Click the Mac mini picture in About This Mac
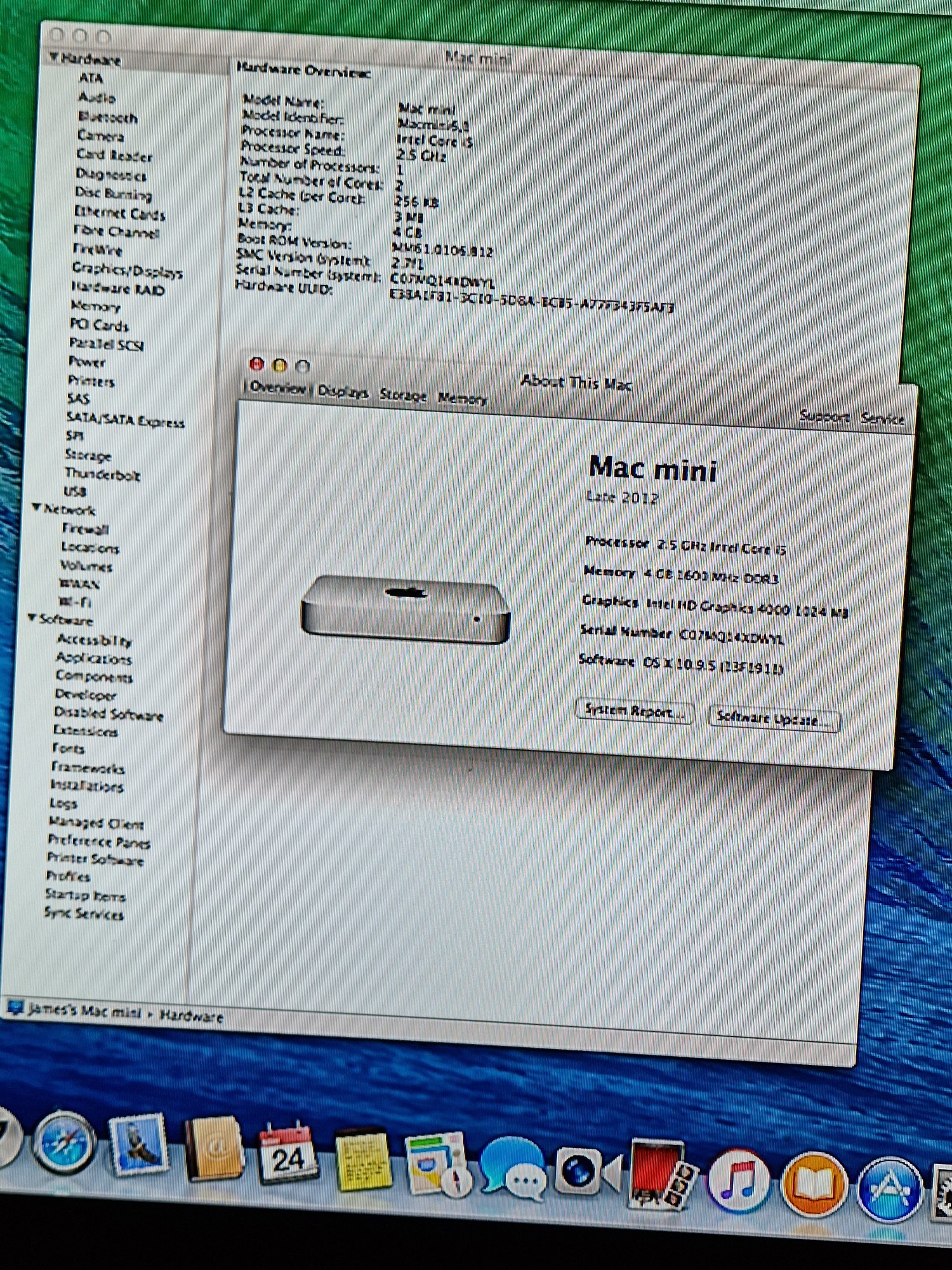Screen dimensions: 952x1270 (406, 610)
